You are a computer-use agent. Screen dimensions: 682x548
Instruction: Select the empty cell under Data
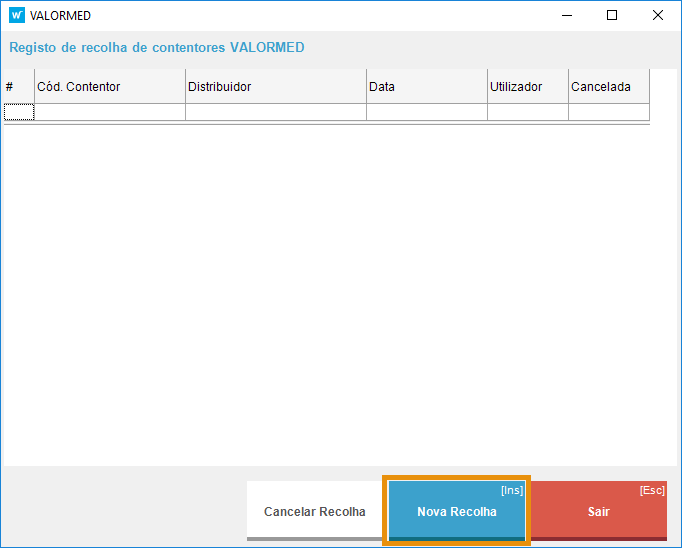point(427,112)
